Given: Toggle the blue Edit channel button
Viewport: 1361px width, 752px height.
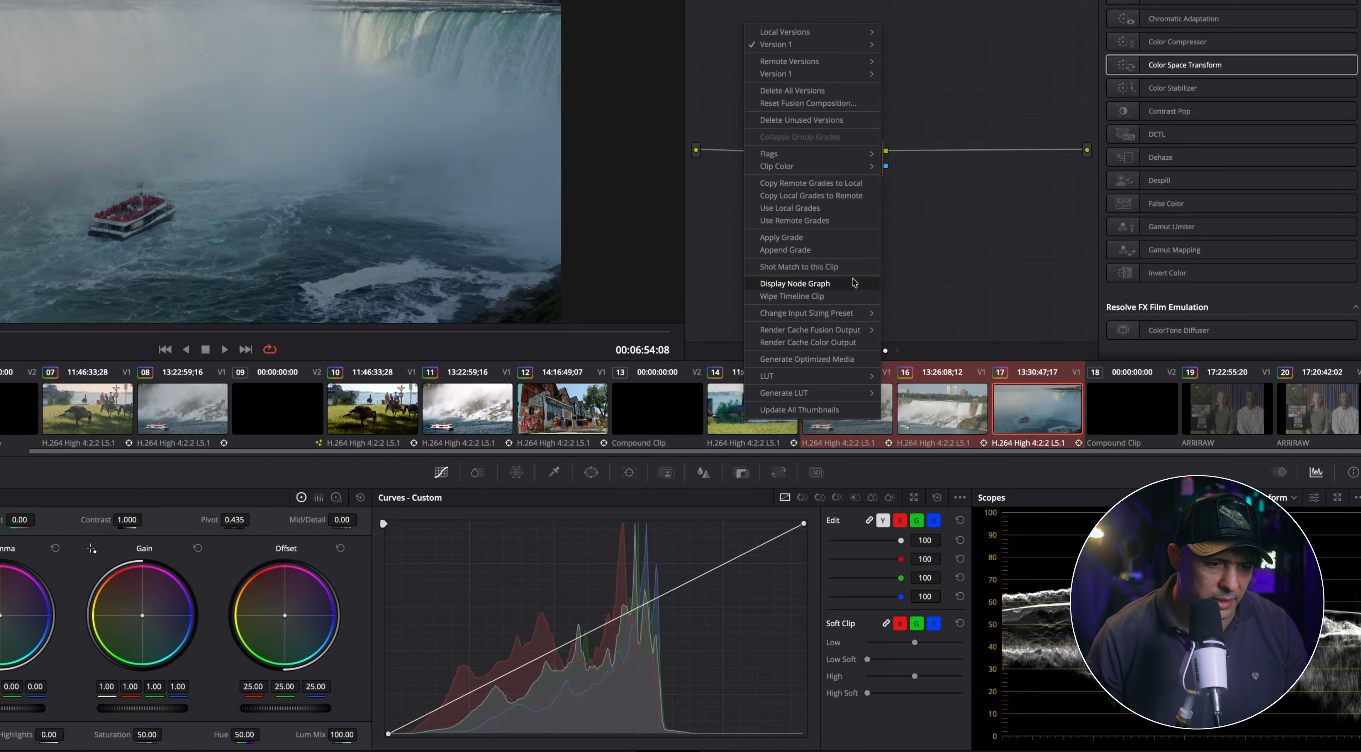Looking at the screenshot, I should click(x=933, y=520).
